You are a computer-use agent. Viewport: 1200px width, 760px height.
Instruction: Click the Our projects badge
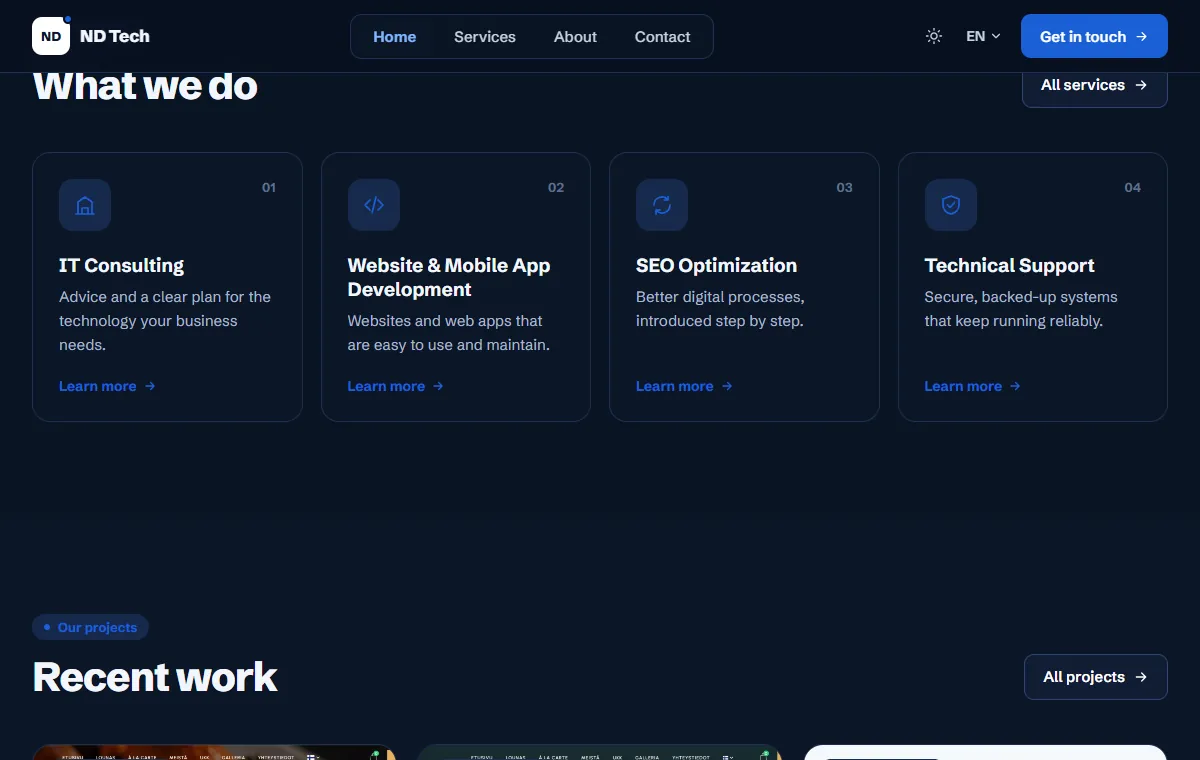[x=90, y=627]
